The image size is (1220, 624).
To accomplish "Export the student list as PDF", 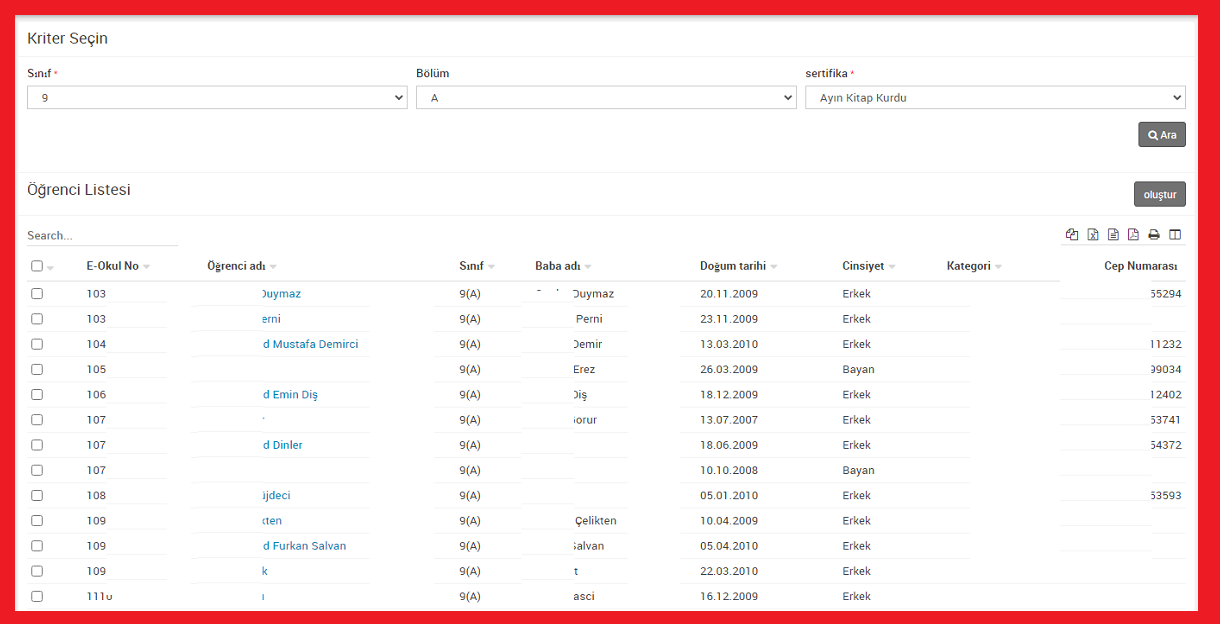I will coord(1133,235).
